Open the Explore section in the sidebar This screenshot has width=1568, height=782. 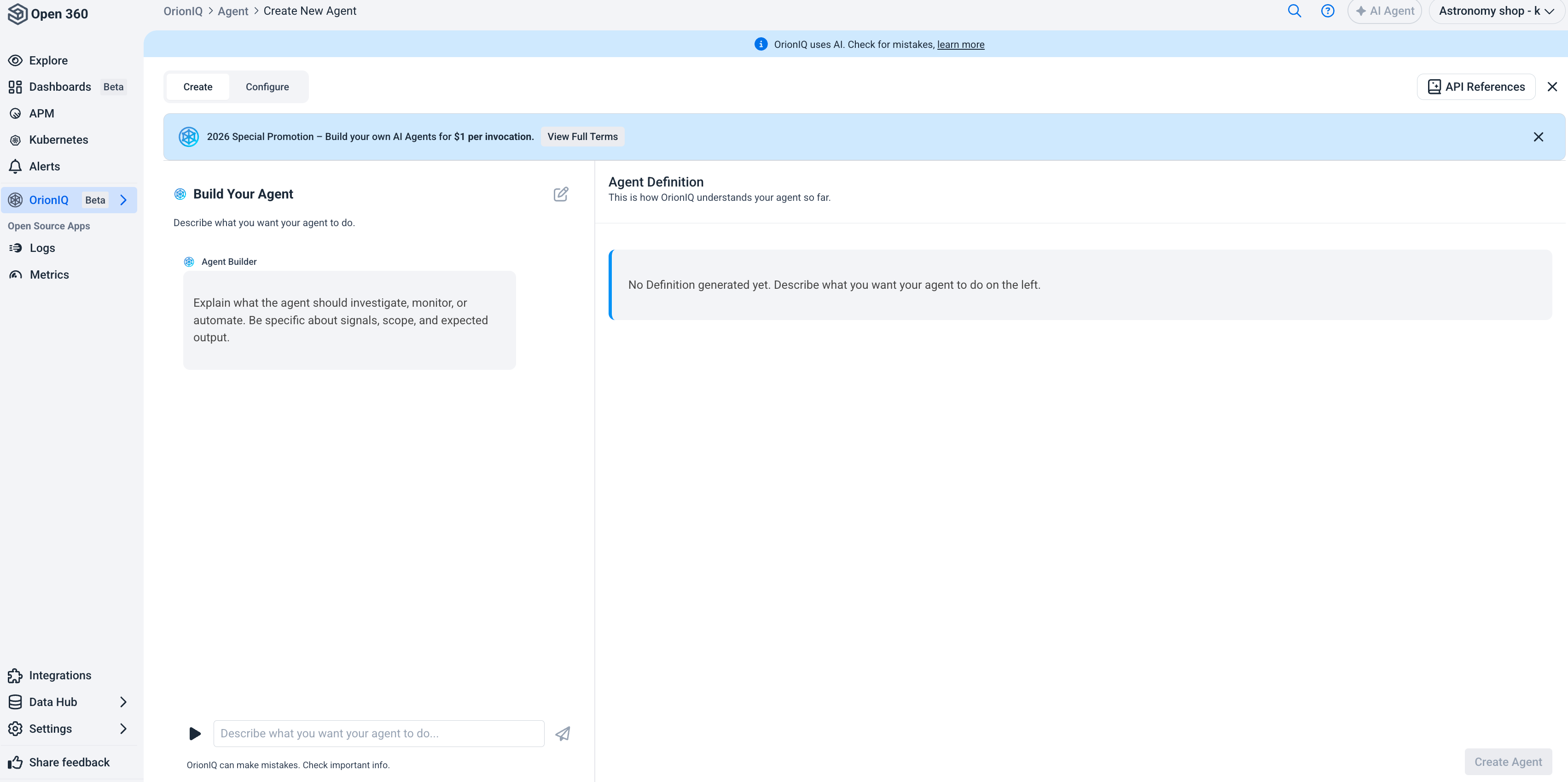pyautogui.click(x=48, y=60)
